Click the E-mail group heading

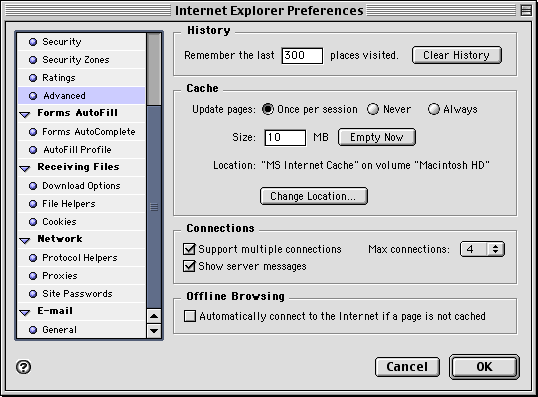pyautogui.click(x=55, y=311)
